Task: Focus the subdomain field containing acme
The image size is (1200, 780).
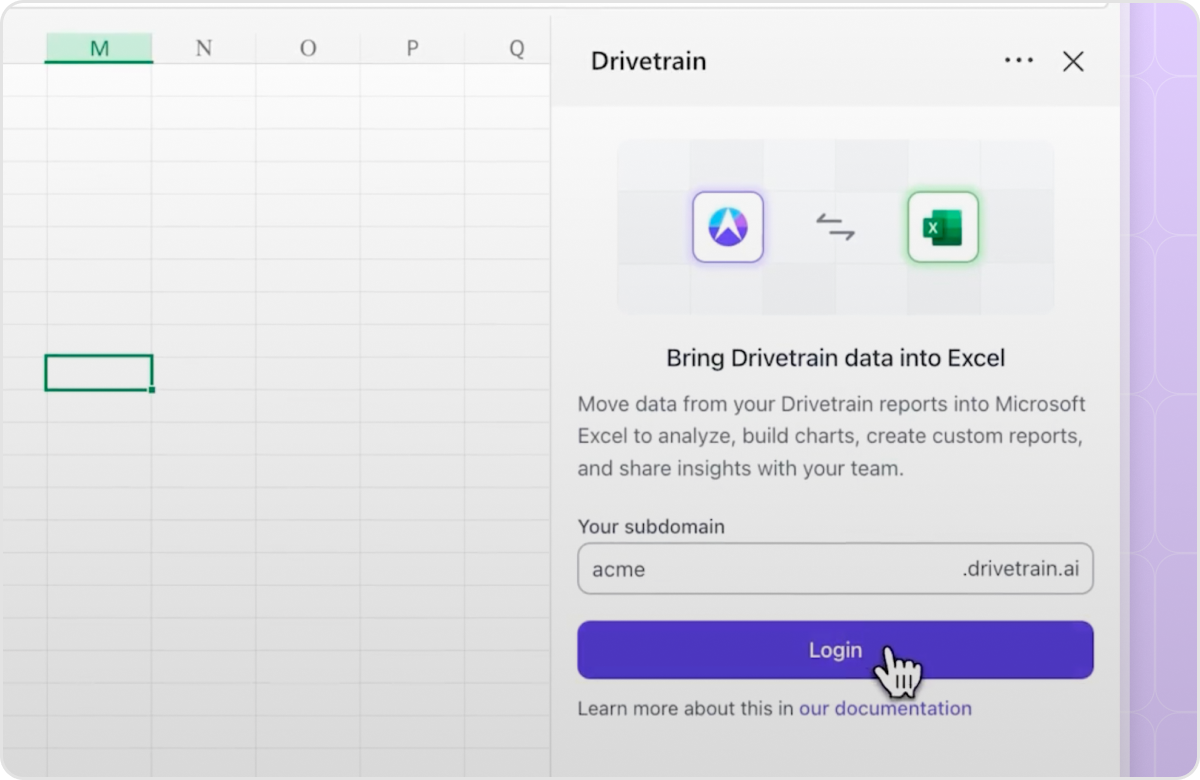Action: [x=835, y=569]
